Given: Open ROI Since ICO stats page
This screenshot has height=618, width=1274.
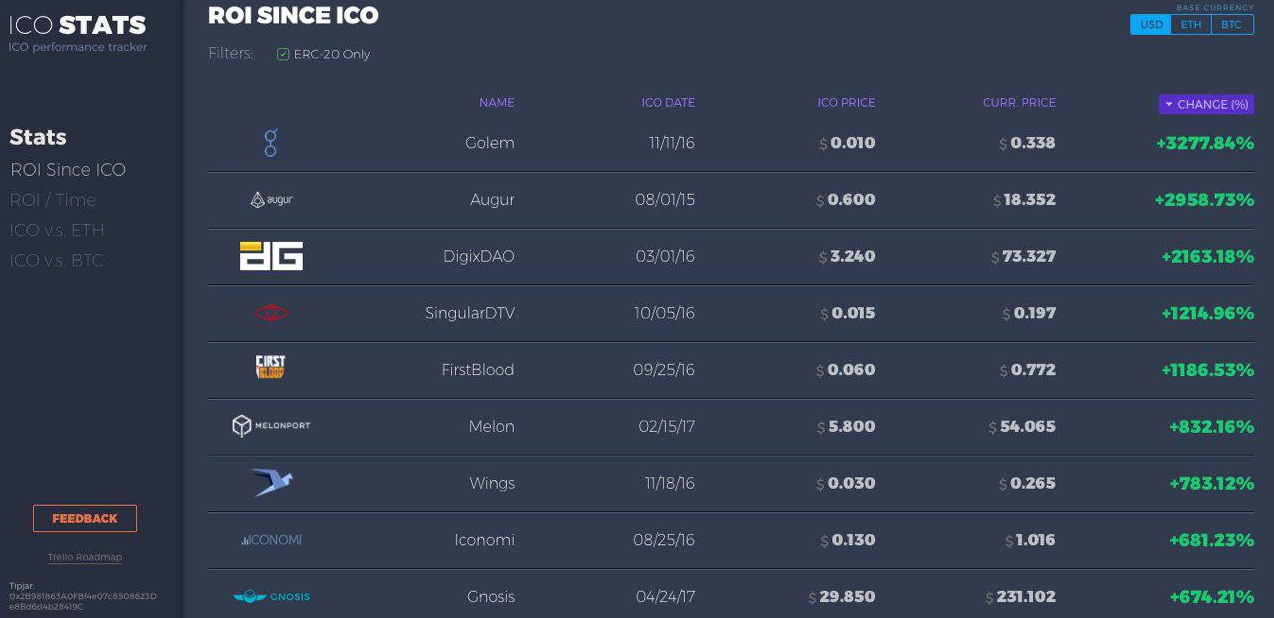Looking at the screenshot, I should [x=68, y=170].
